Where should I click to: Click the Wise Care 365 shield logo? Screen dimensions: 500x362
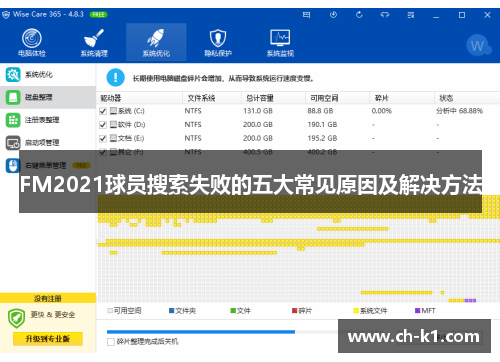6,15
